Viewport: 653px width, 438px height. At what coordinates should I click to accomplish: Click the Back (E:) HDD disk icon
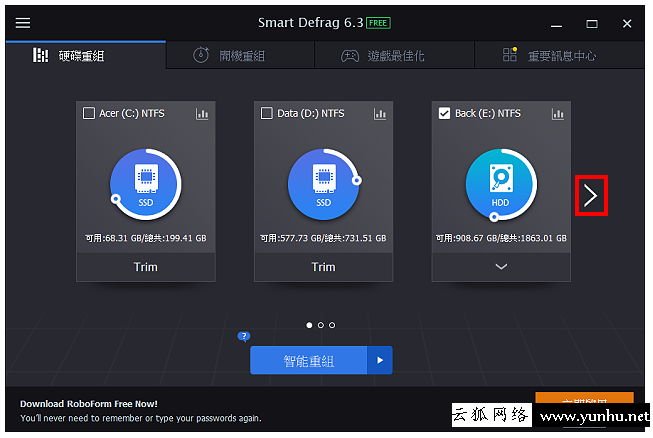pyautogui.click(x=501, y=184)
